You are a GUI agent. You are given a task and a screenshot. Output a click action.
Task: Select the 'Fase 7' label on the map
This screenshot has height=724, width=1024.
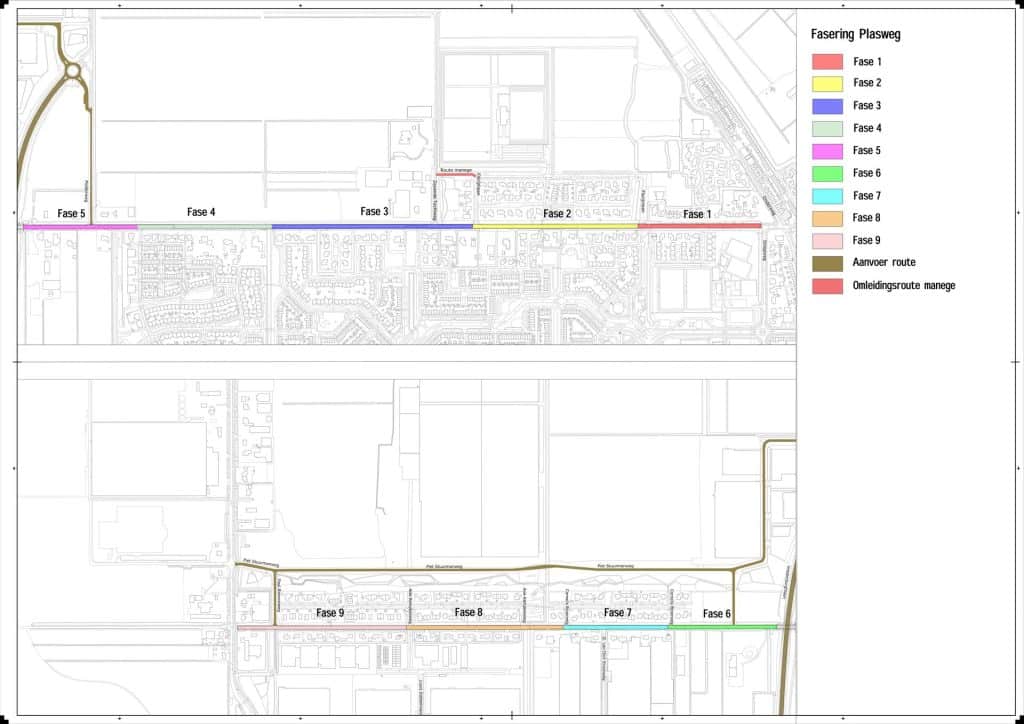pos(618,612)
